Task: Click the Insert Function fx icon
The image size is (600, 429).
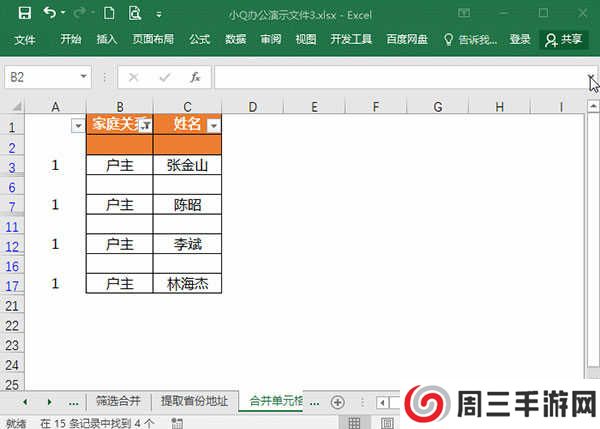Action: click(x=195, y=77)
